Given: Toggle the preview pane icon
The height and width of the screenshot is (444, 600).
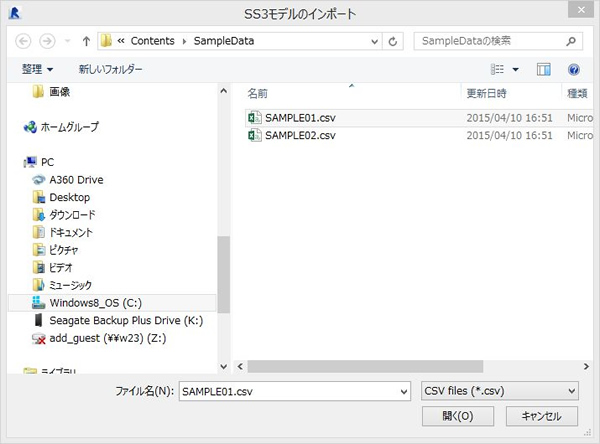Looking at the screenshot, I should 543,69.
